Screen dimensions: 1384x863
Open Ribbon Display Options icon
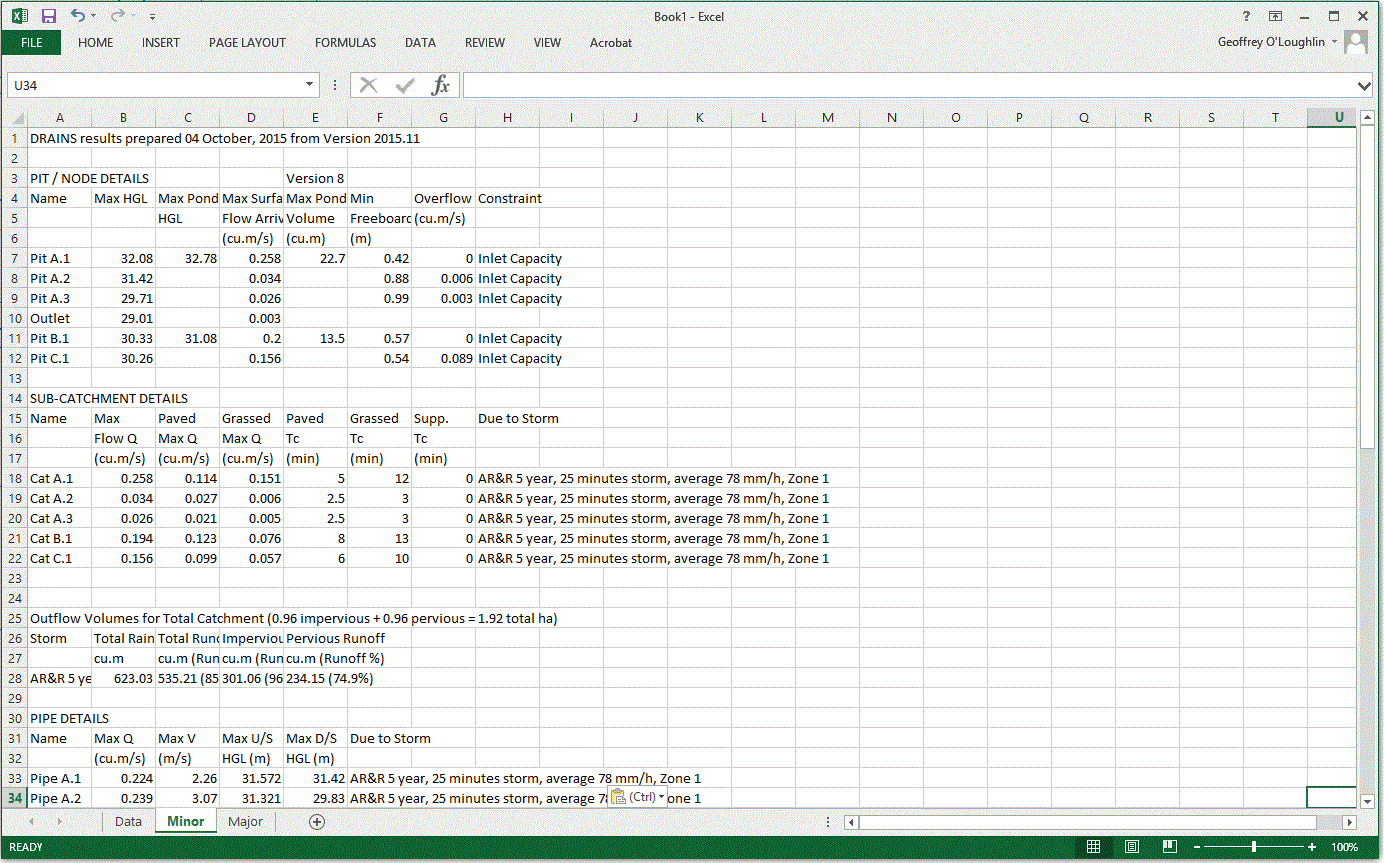[1275, 16]
